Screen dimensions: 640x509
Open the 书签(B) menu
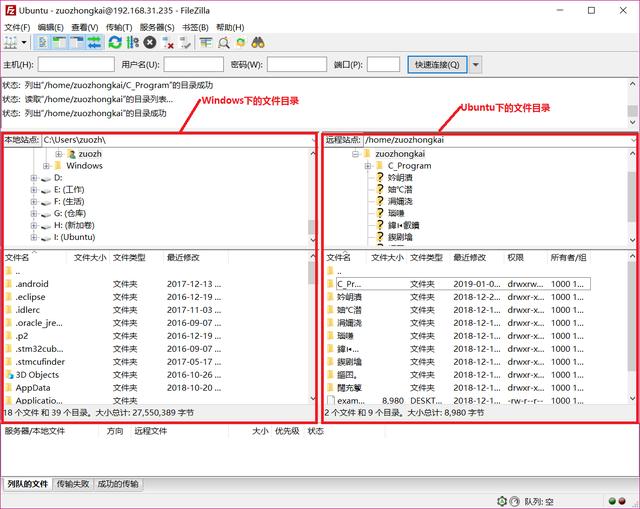pos(195,27)
